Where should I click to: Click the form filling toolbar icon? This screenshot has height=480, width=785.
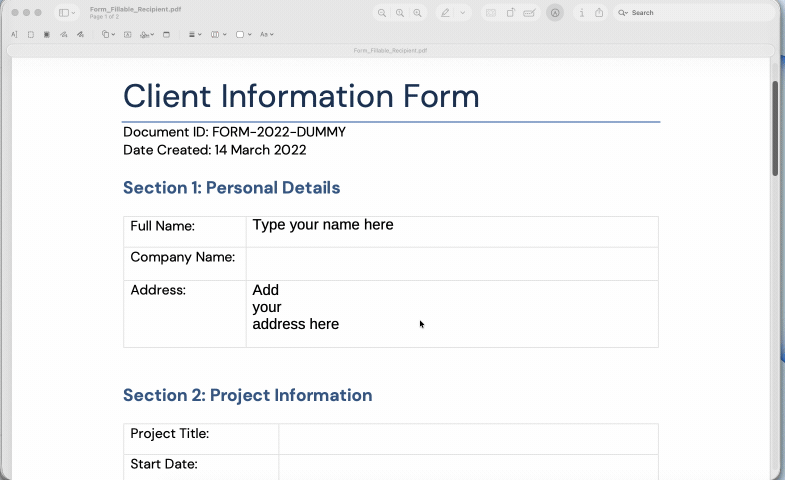pyautogui.click(x=529, y=13)
